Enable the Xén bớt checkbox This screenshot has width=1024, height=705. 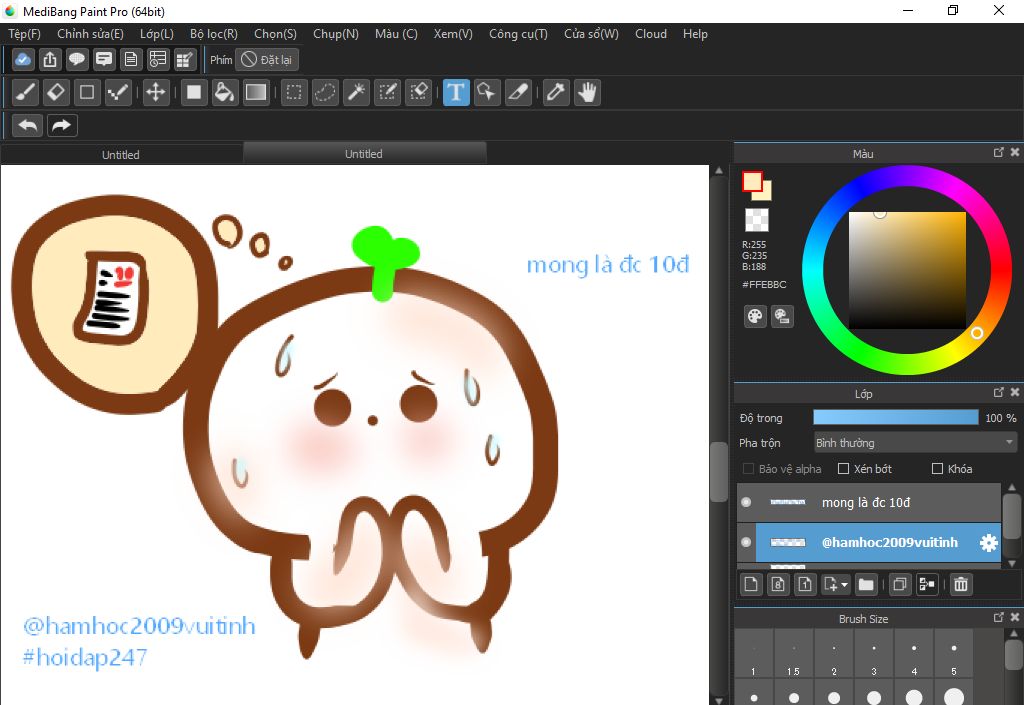[843, 468]
